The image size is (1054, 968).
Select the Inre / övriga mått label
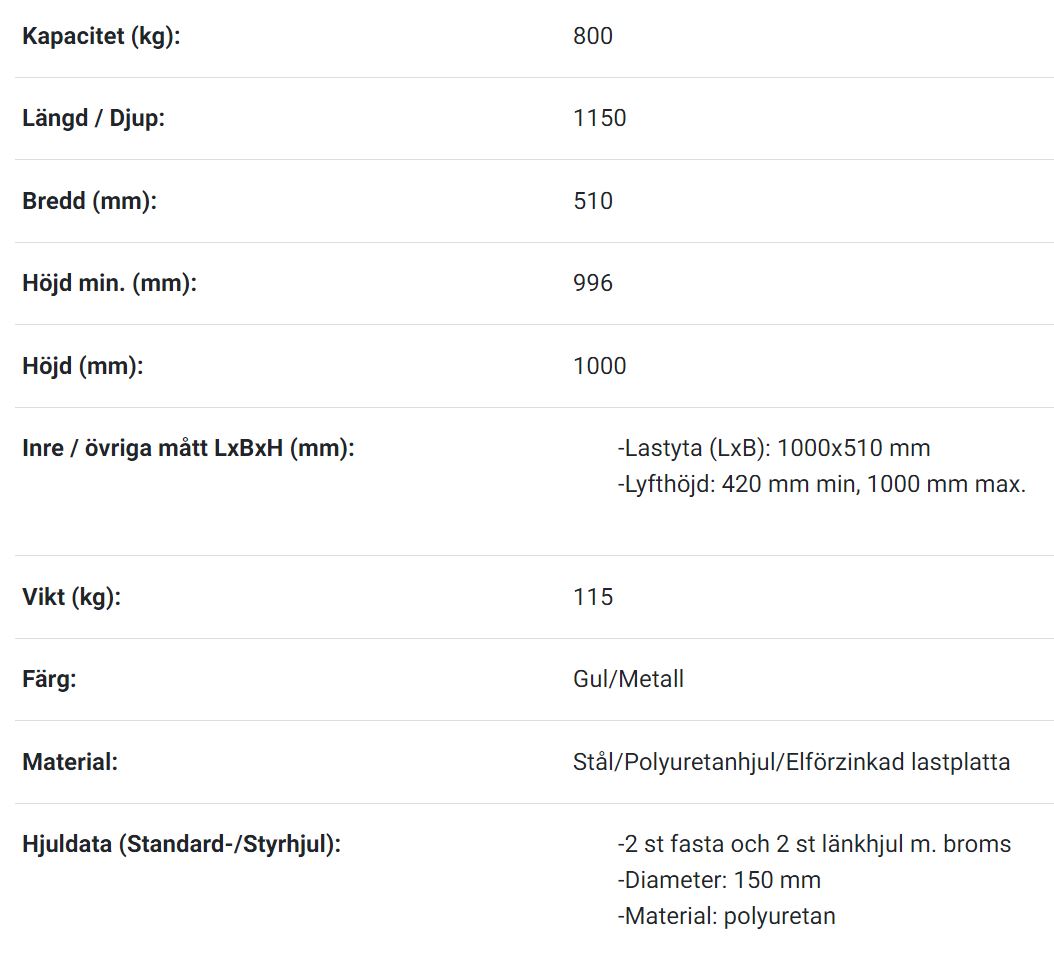click(188, 448)
